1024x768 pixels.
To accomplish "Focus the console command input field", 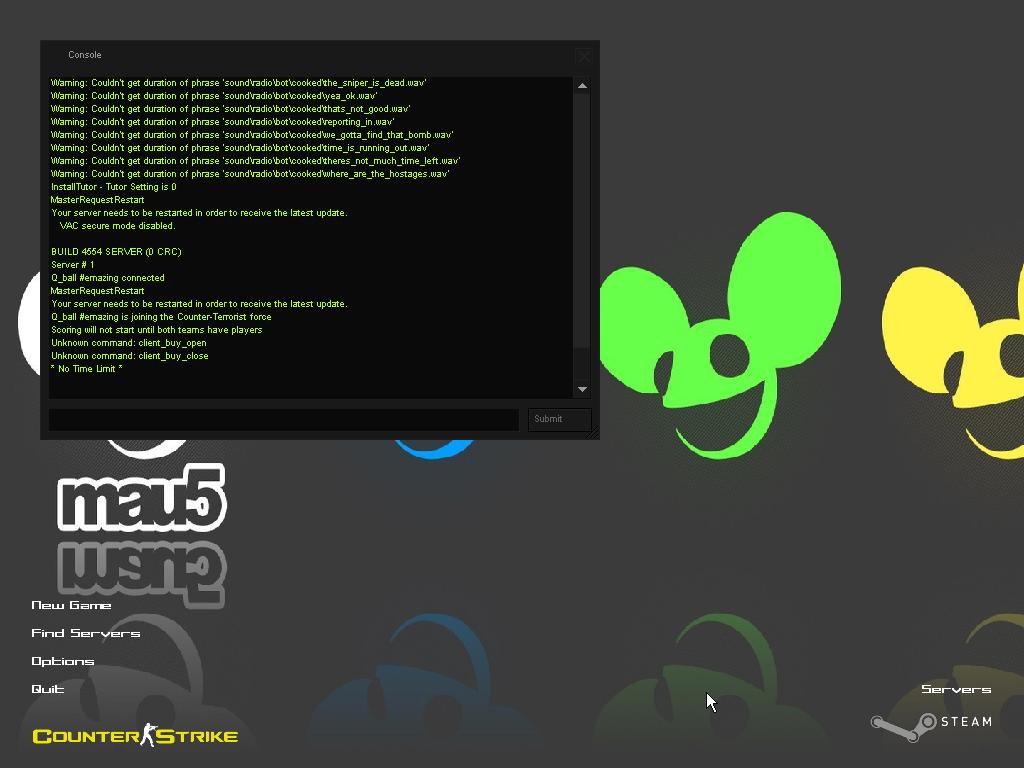I will pos(284,419).
